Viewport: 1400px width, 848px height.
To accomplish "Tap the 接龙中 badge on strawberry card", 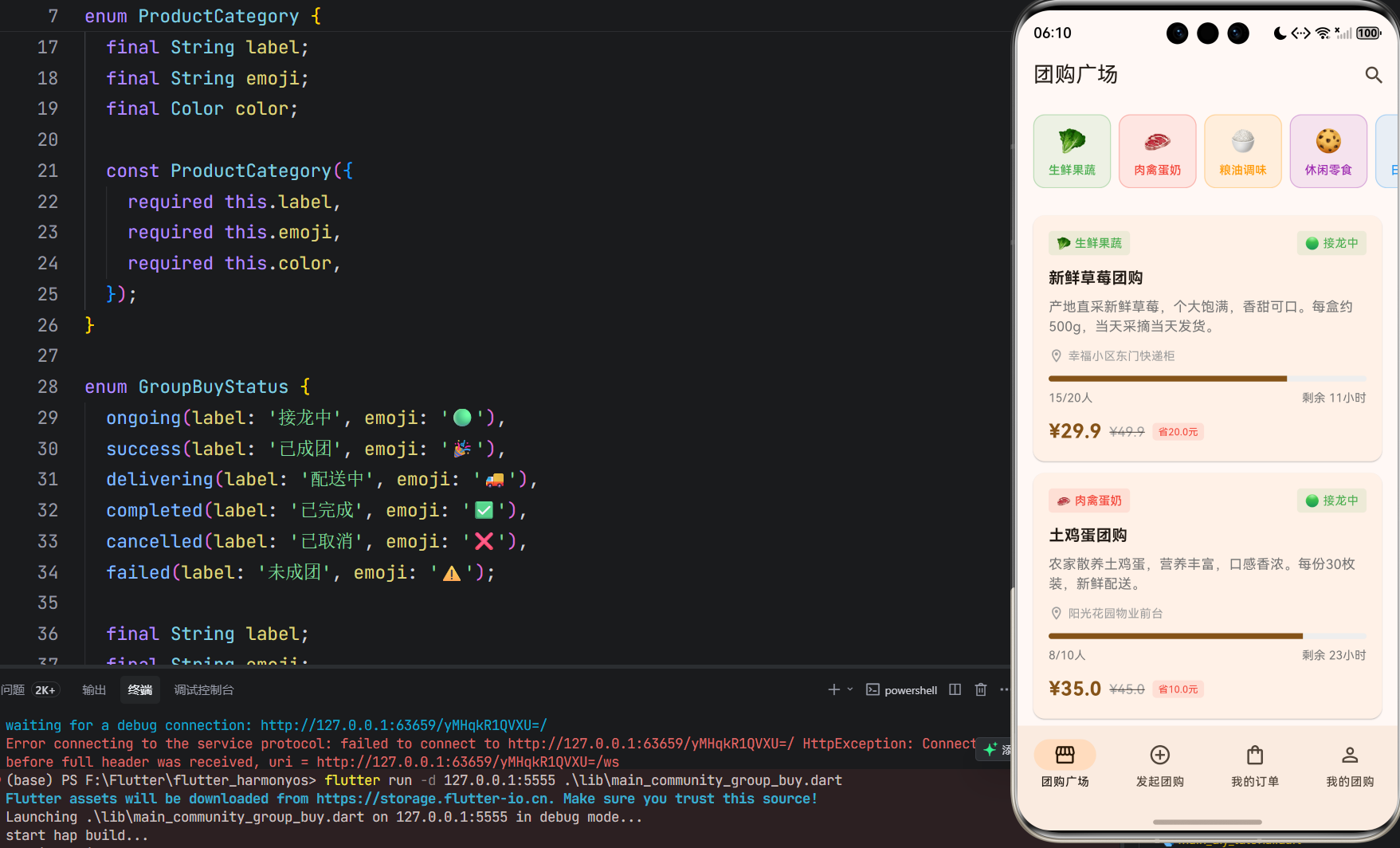I will 1331,243.
